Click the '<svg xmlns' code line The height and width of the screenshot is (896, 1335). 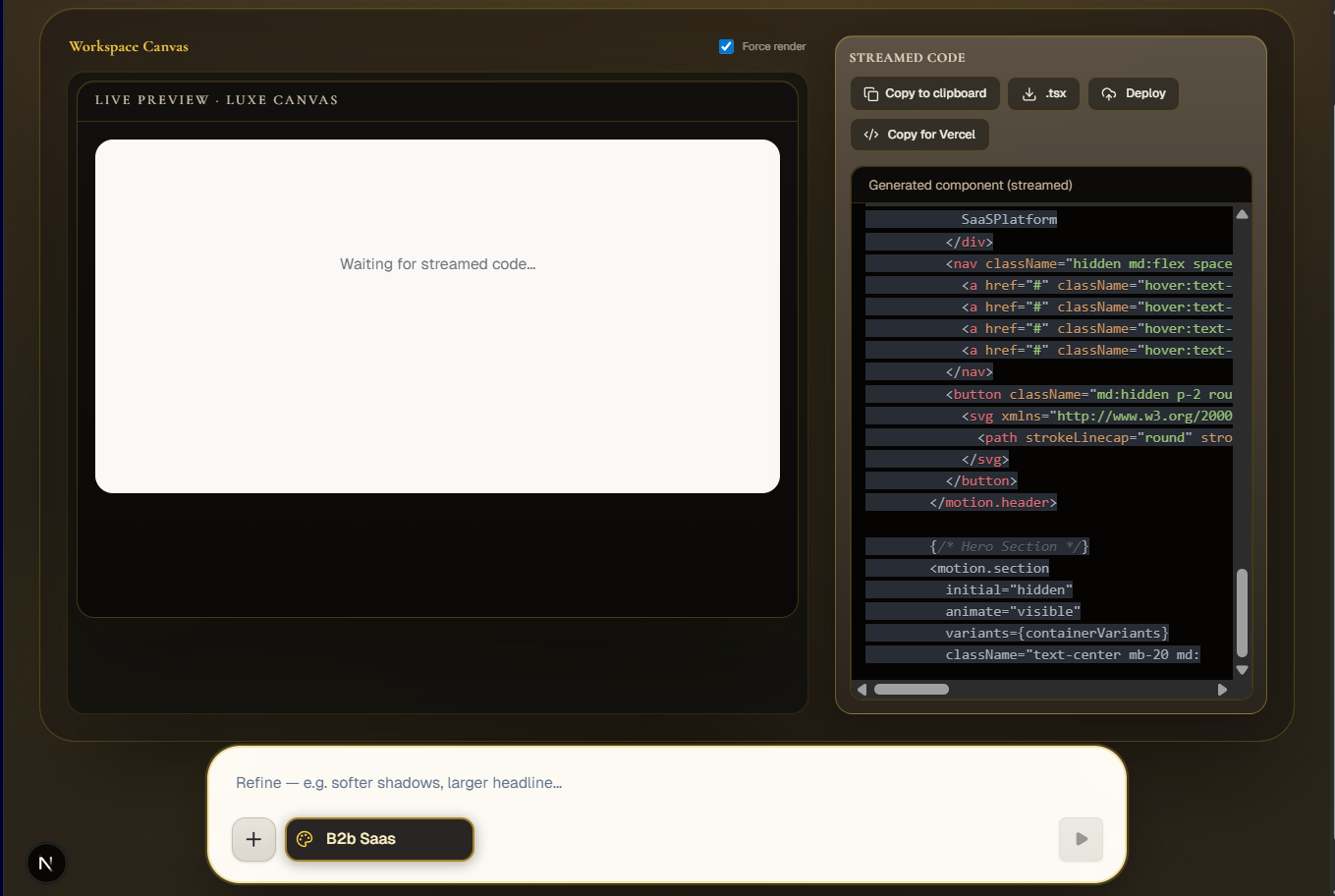tap(1096, 417)
